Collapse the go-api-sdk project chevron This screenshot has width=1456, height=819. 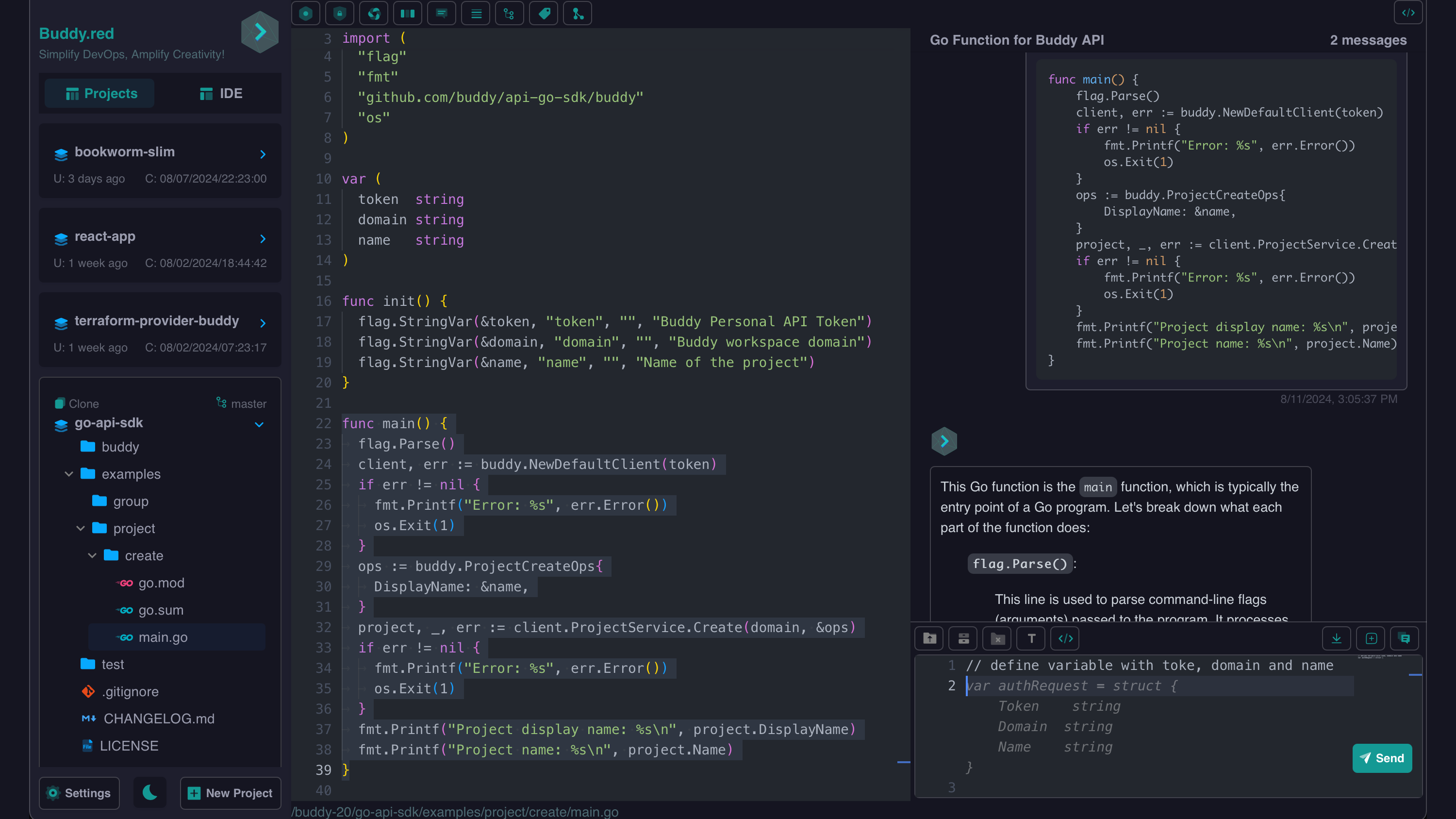(x=260, y=424)
